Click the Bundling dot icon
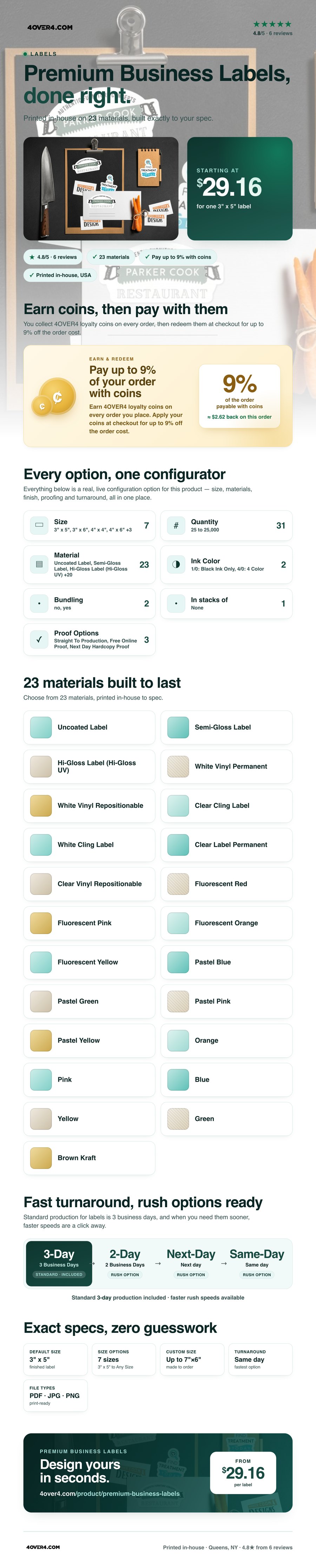This screenshot has width=316, height=1568. tap(39, 603)
